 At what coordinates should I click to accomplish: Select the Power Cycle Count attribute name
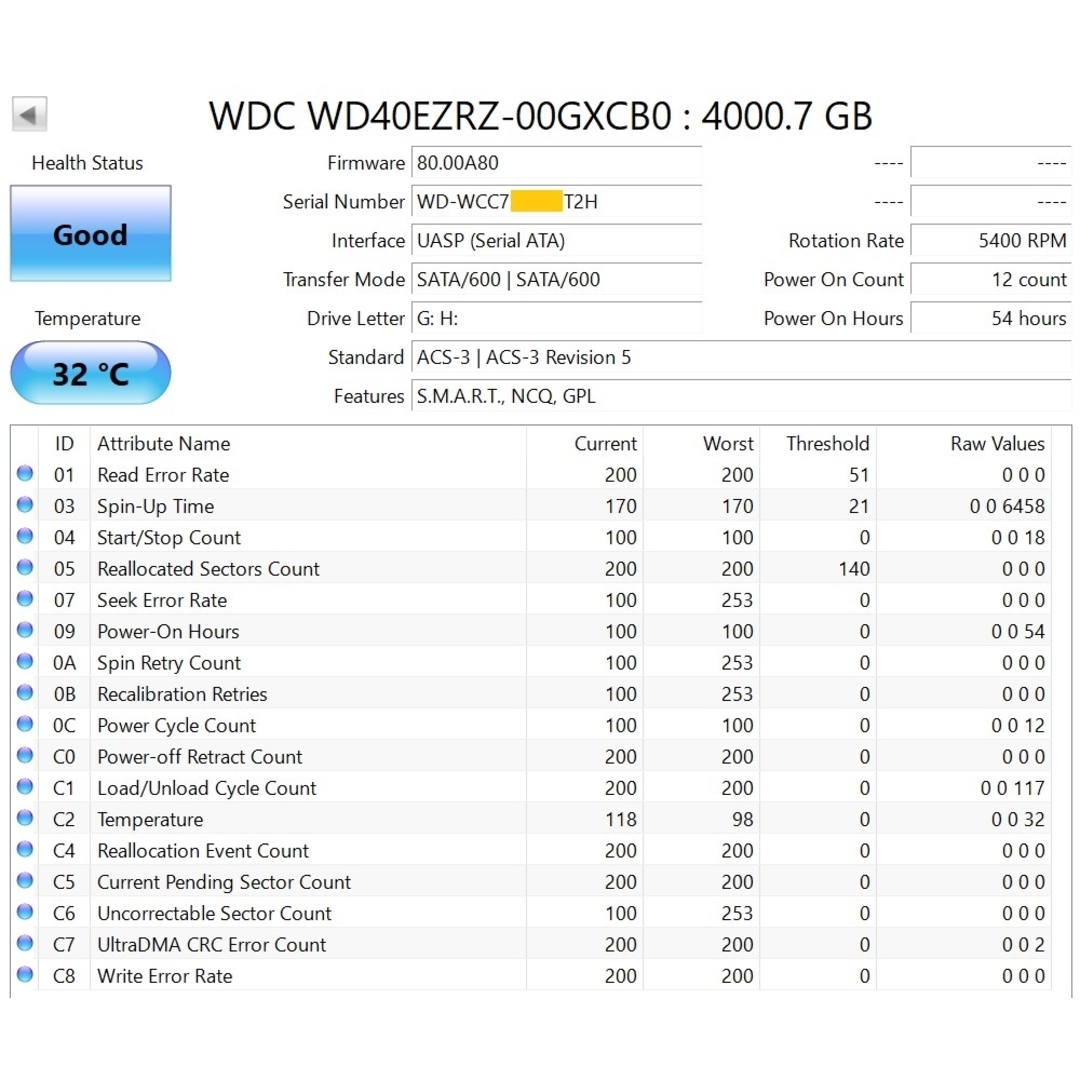tap(177, 725)
